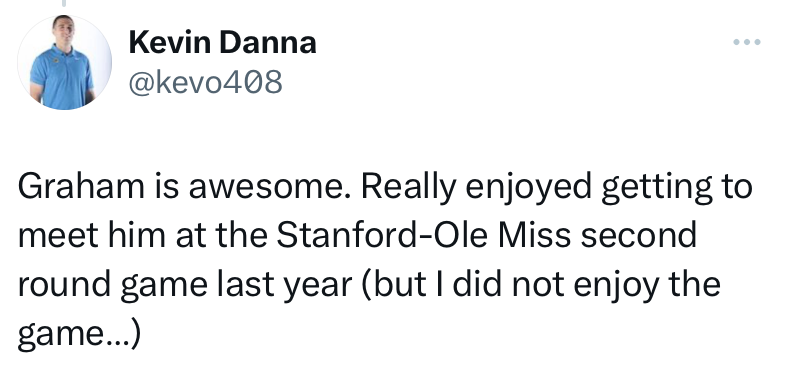789x389 pixels.
Task: Open the @kevo408 handle link
Action: click(205, 82)
